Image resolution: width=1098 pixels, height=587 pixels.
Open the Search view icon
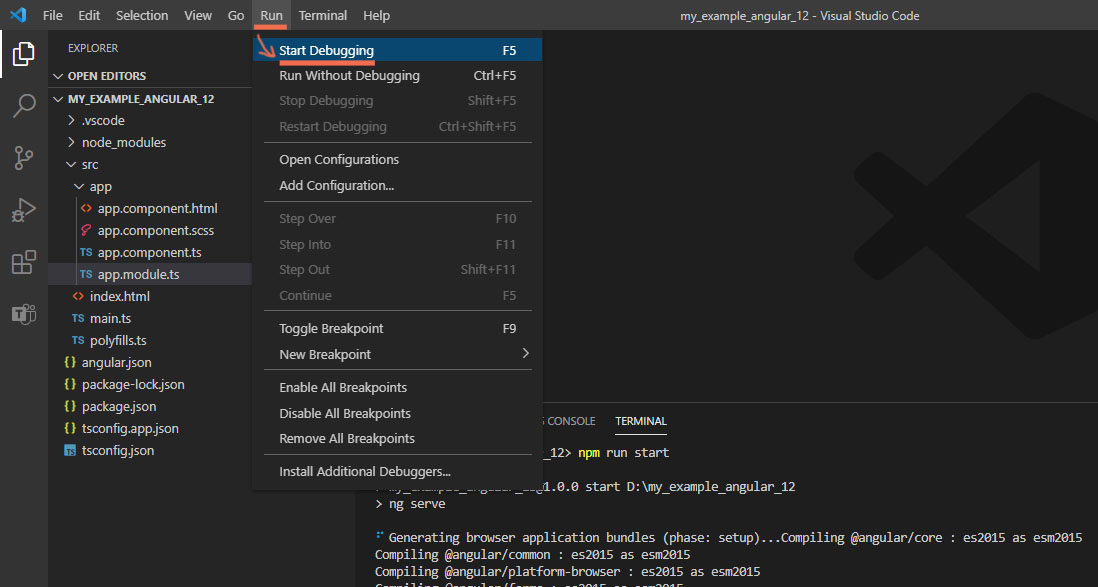[x=23, y=106]
